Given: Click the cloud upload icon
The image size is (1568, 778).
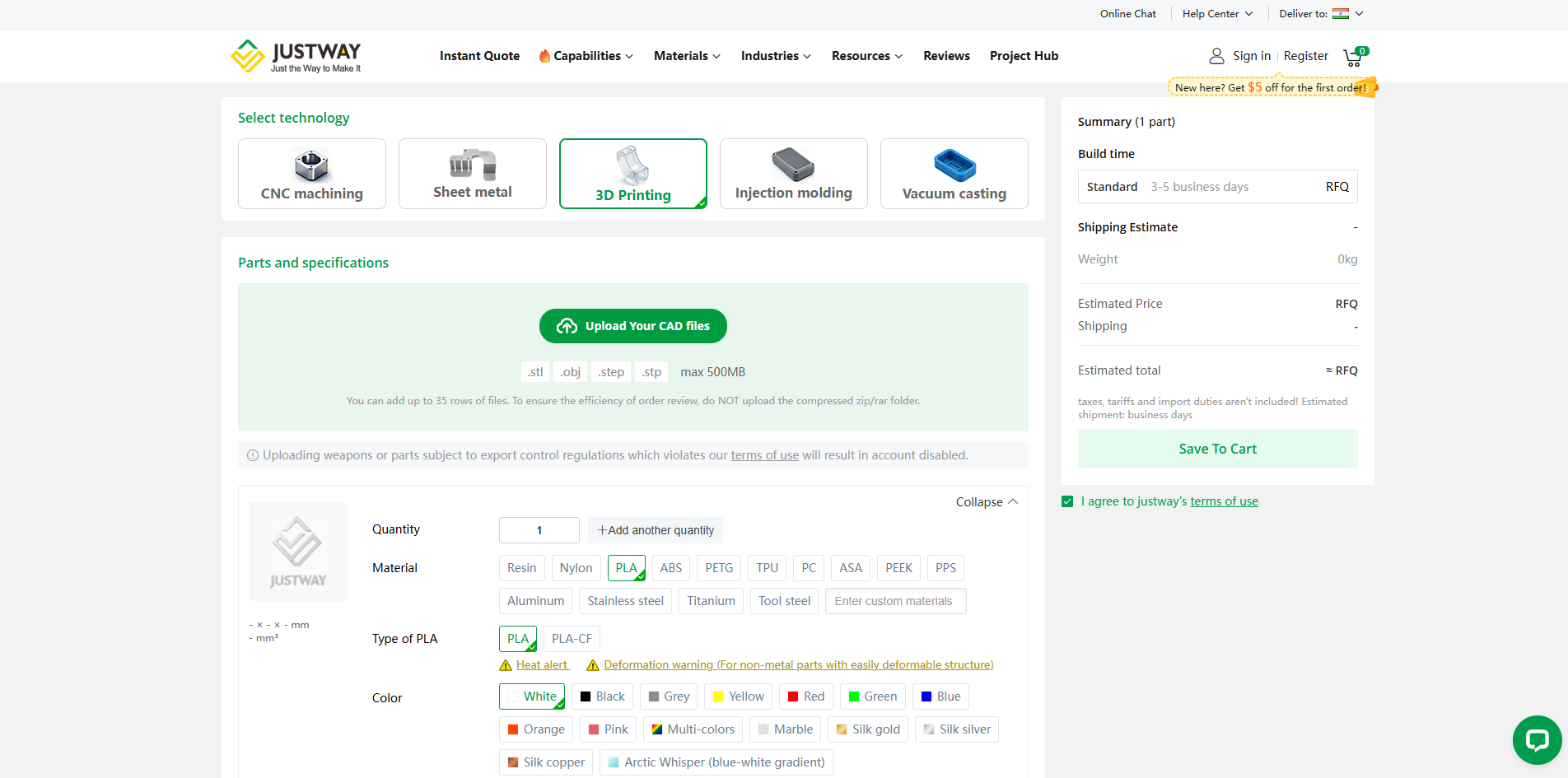Looking at the screenshot, I should 567,326.
